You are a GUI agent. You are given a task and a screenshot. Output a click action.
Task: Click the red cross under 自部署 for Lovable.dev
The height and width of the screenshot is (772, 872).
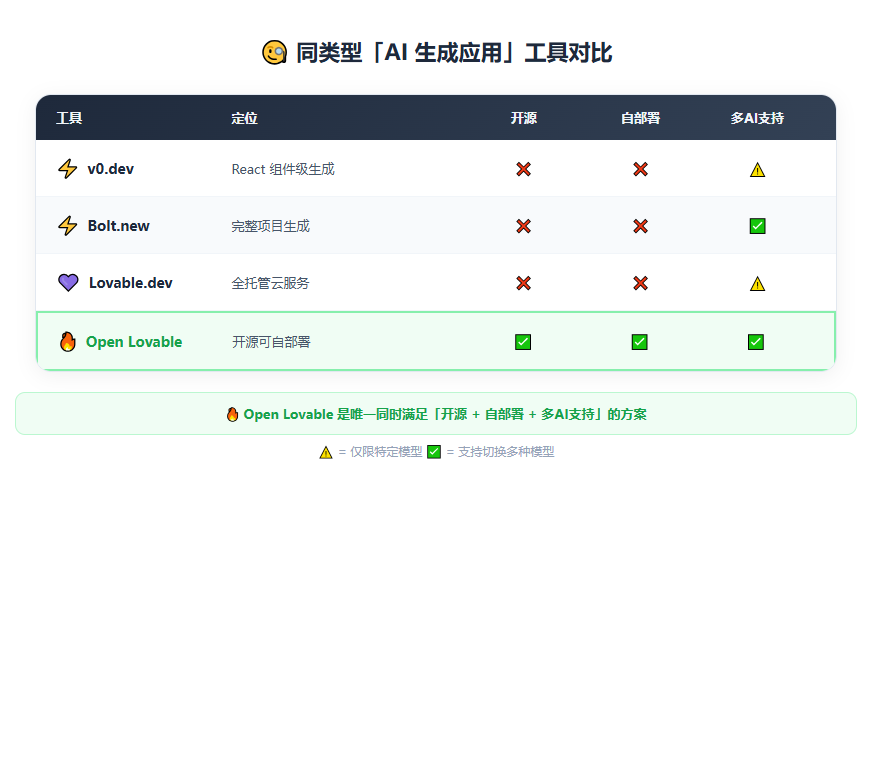(641, 283)
